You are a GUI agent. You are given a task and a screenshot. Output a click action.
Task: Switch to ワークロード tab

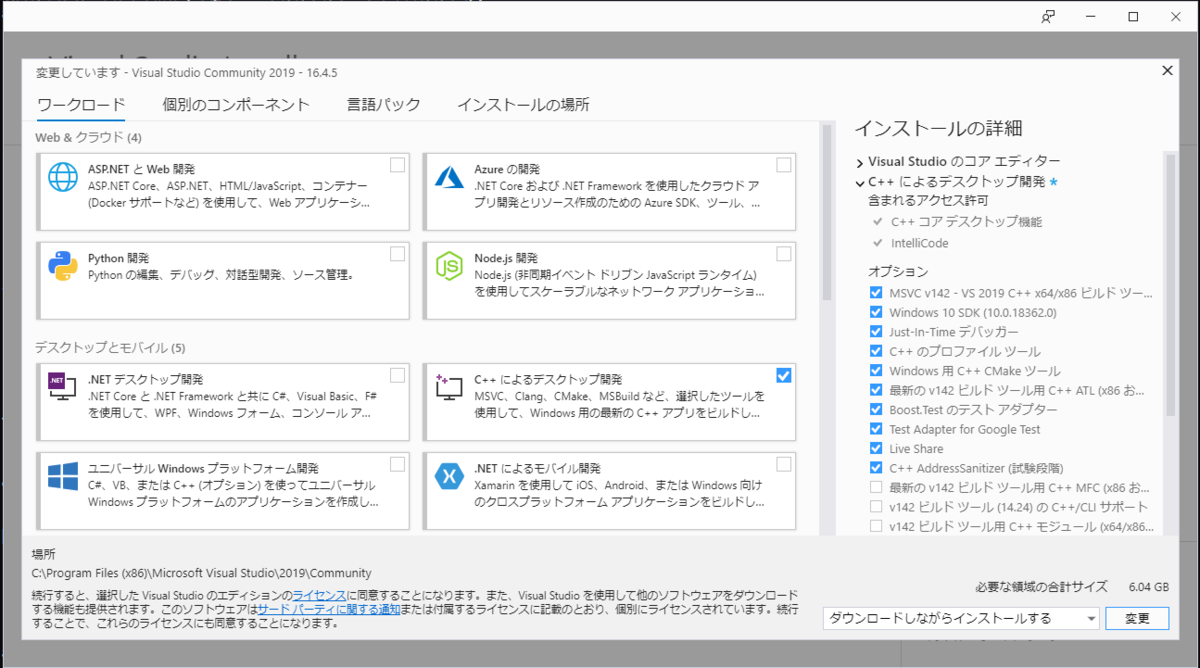coord(81,104)
